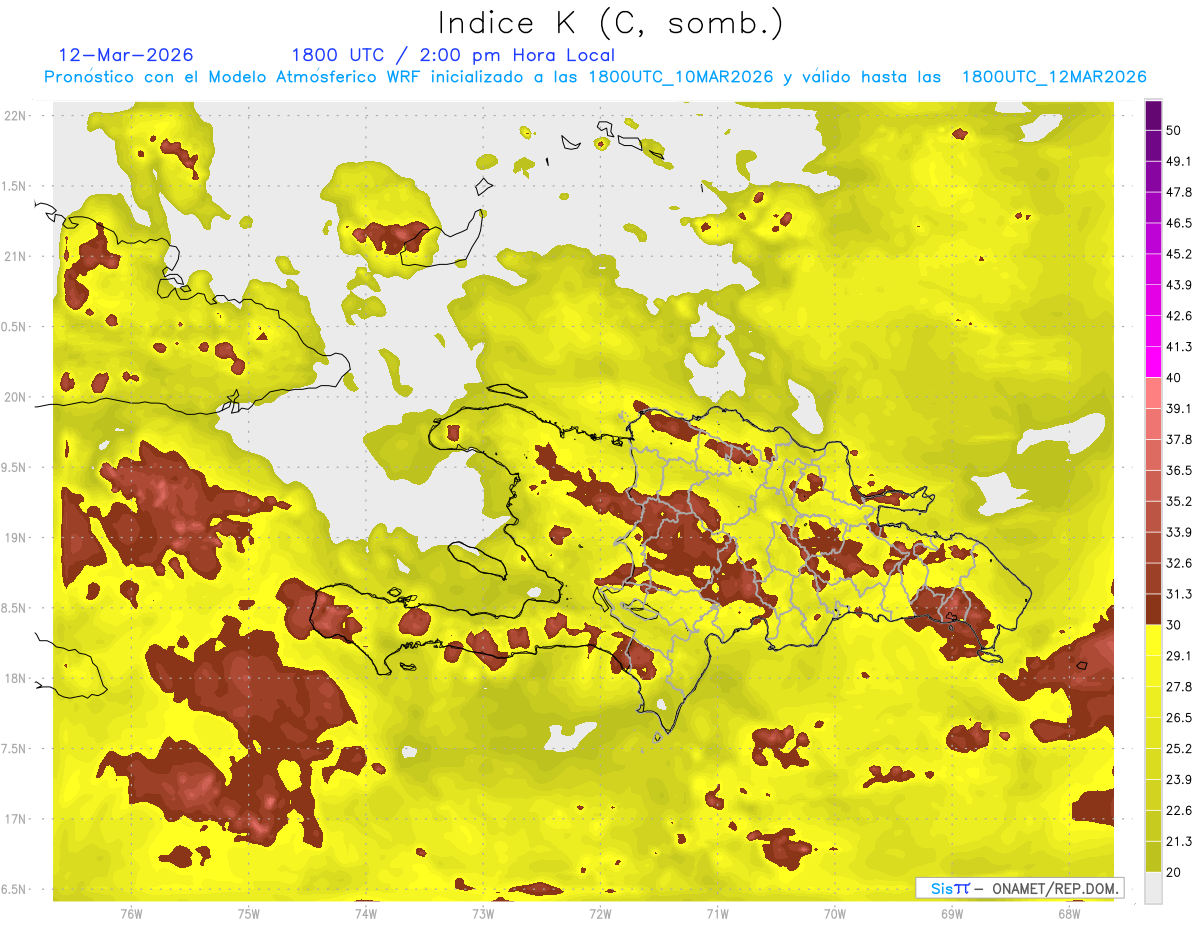
Task: Click the olive swatch between 20 and 21.3
Action: pyautogui.click(x=1153, y=856)
